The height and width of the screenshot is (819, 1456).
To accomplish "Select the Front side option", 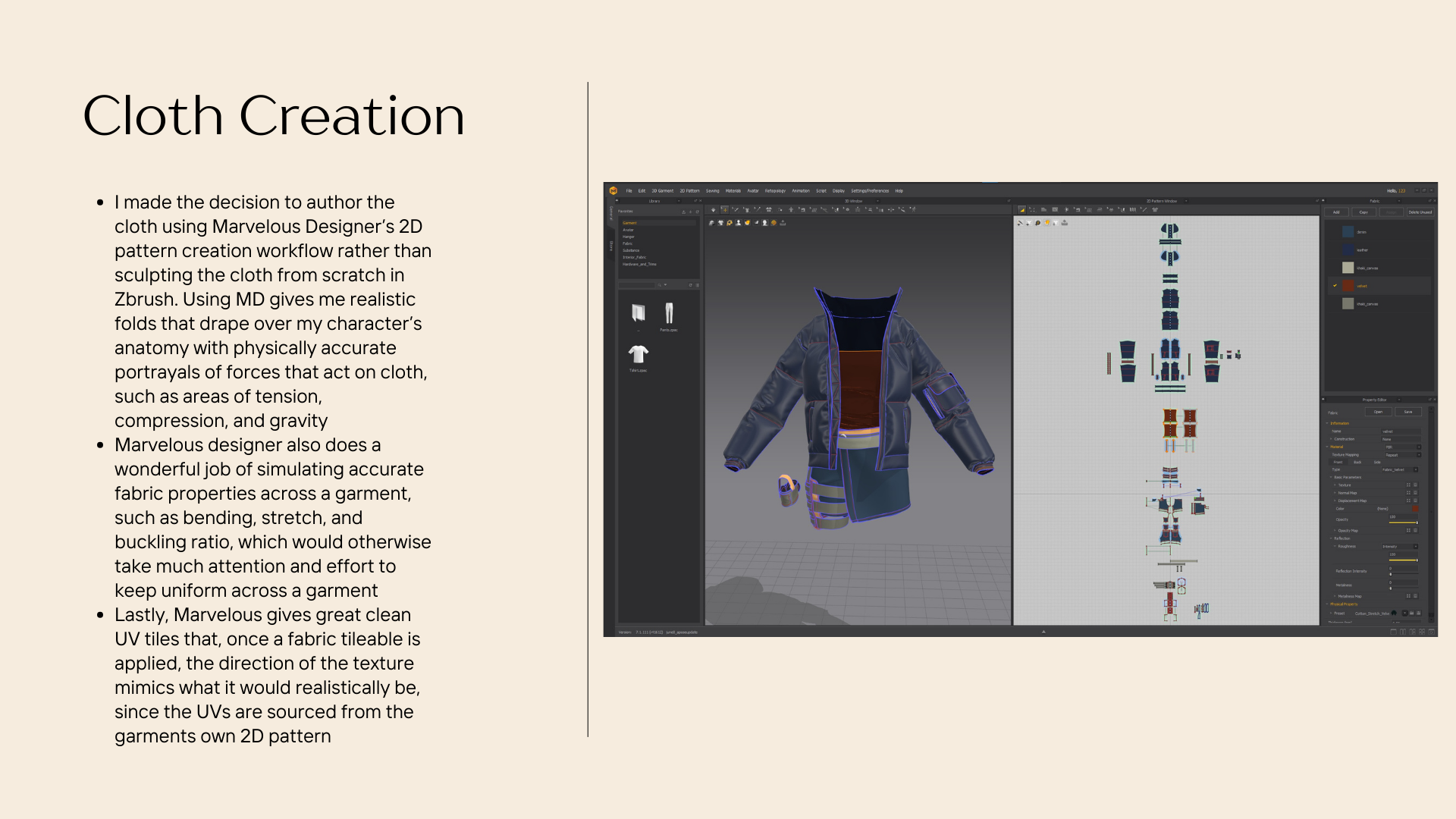I will (1338, 462).
